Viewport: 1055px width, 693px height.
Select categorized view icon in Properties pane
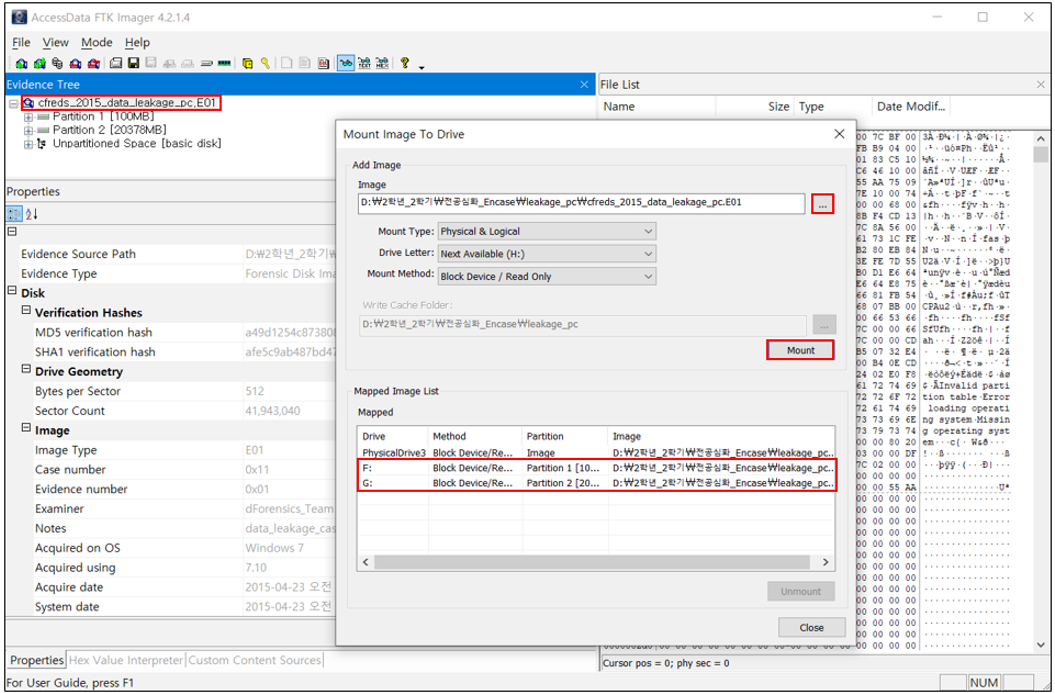point(13,214)
